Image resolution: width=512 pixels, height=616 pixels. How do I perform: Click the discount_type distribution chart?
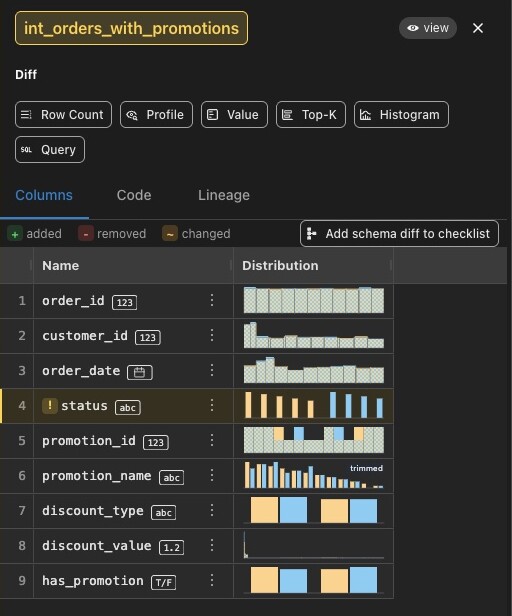314,510
